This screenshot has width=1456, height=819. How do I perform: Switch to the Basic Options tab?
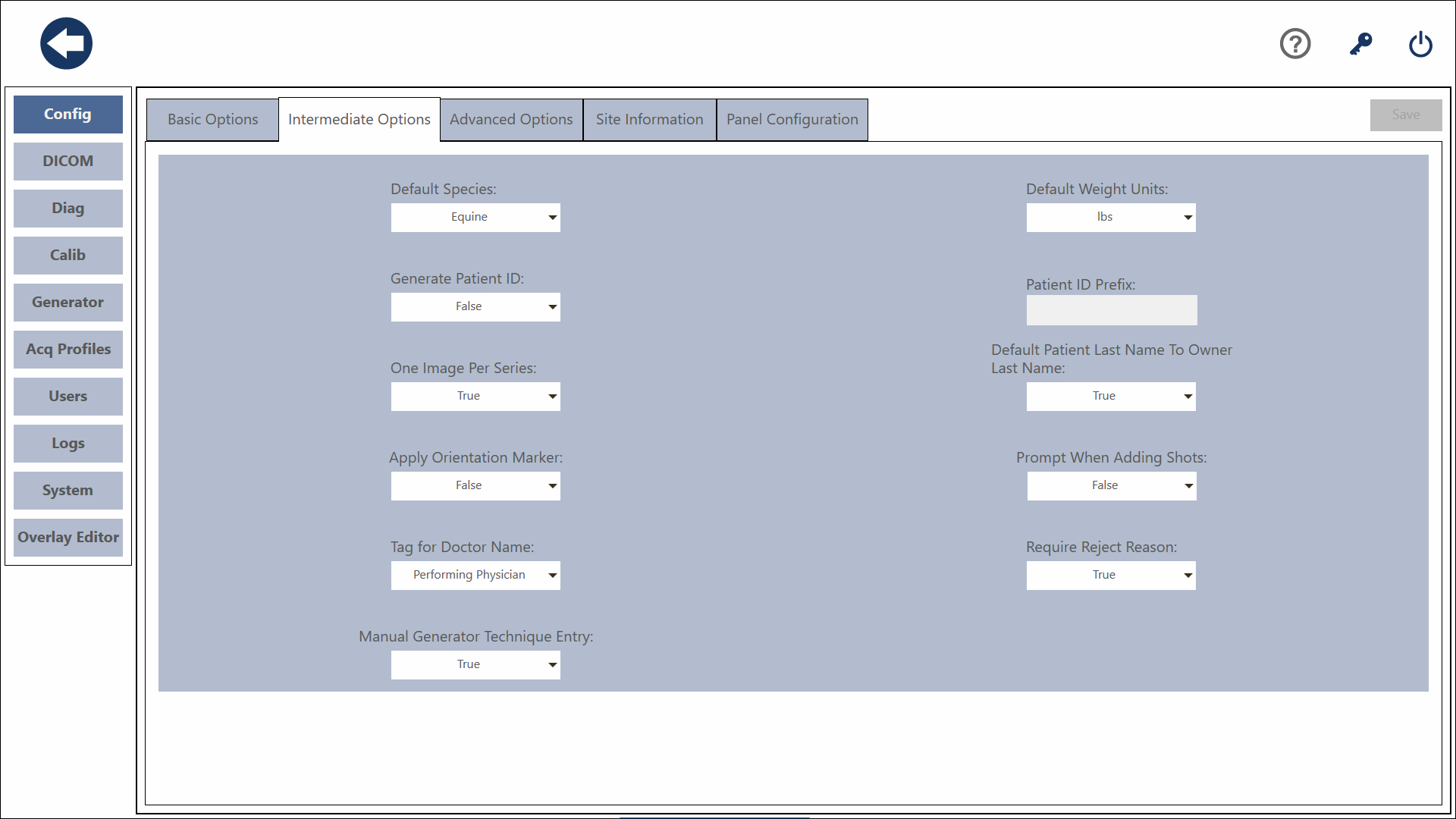[x=212, y=120]
